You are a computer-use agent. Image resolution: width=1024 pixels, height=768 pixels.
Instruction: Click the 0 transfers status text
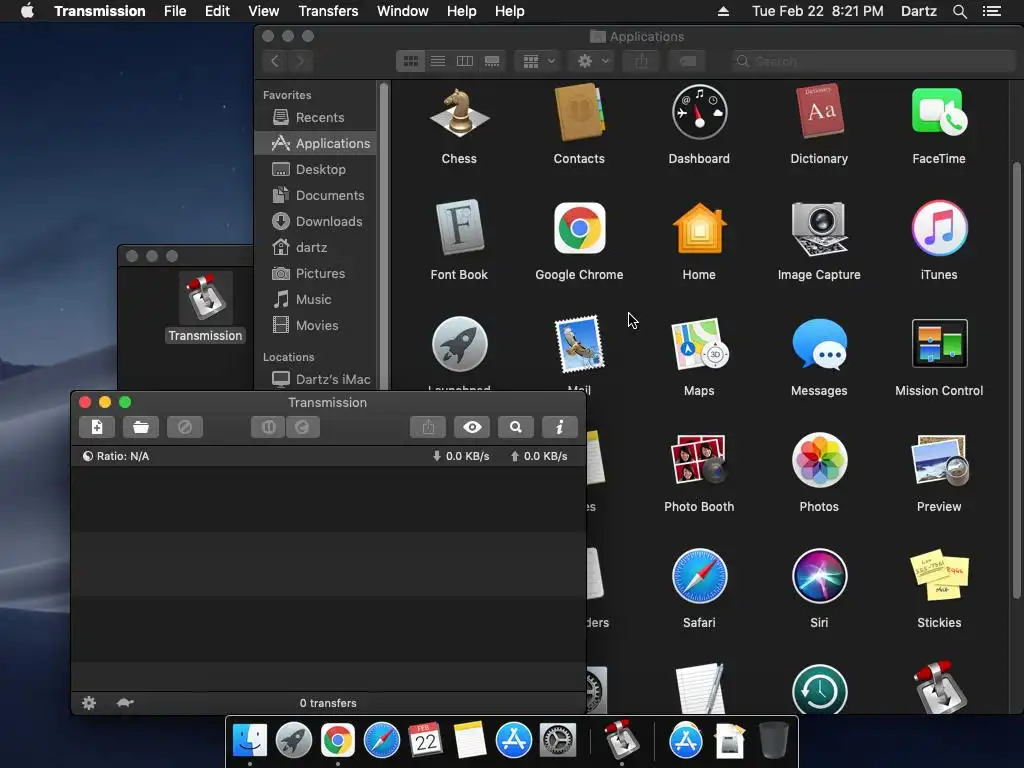pyautogui.click(x=328, y=703)
